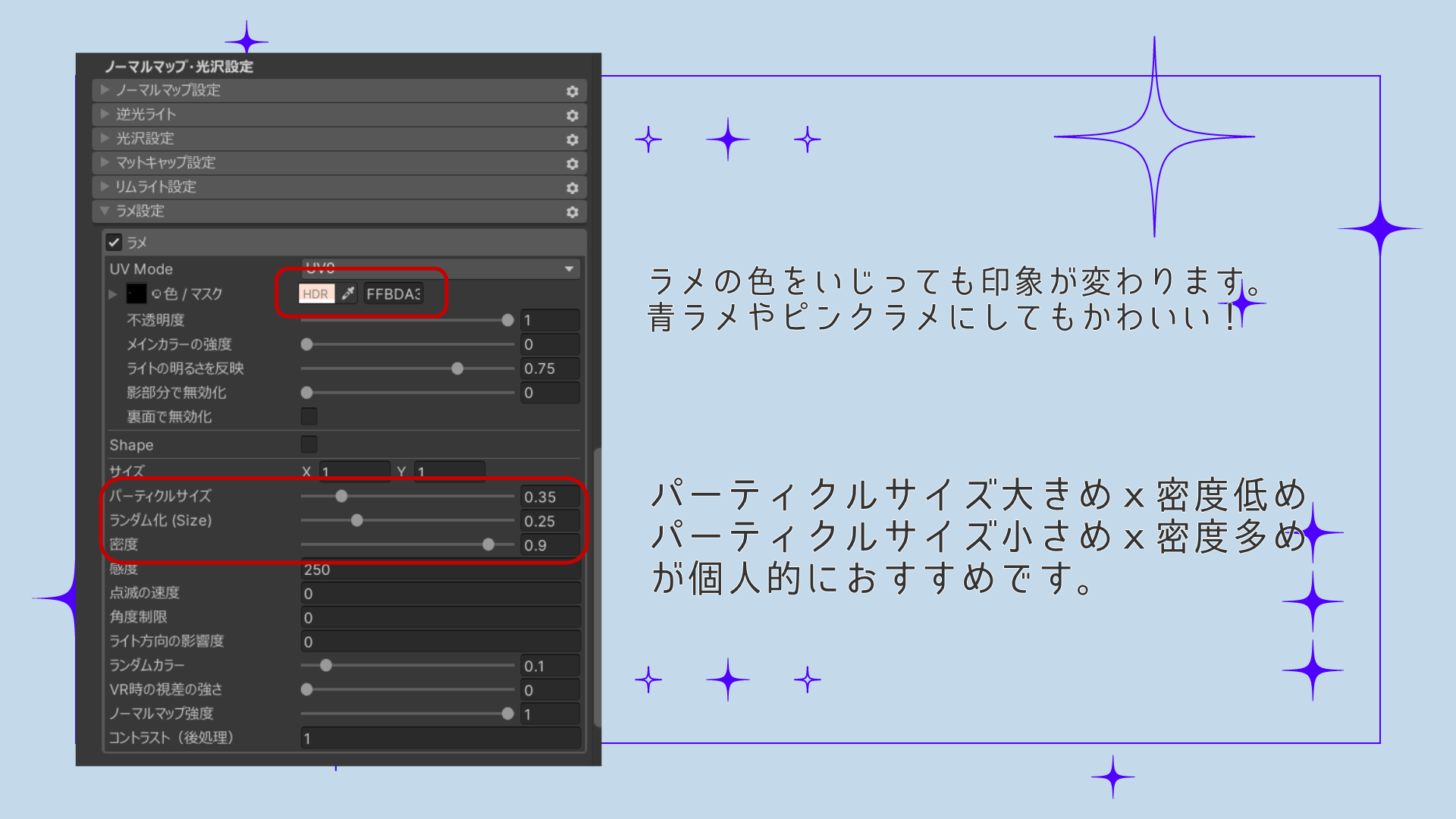This screenshot has width=1456, height=819.
Task: Click the ノーマルマップ強度 value field
Action: click(551, 714)
